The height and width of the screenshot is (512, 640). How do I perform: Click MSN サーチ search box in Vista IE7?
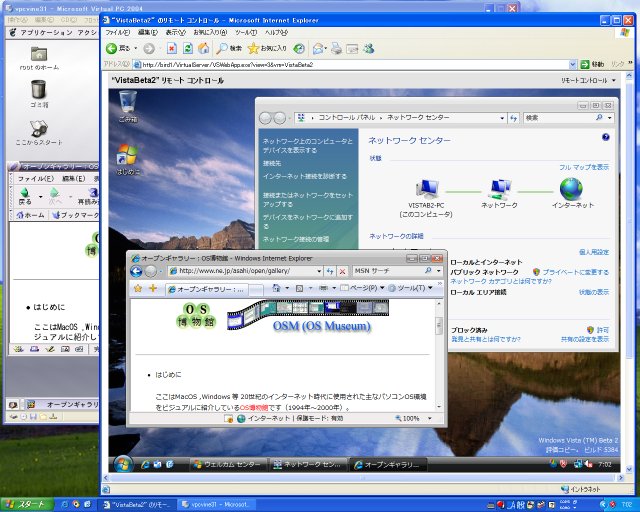point(388,271)
